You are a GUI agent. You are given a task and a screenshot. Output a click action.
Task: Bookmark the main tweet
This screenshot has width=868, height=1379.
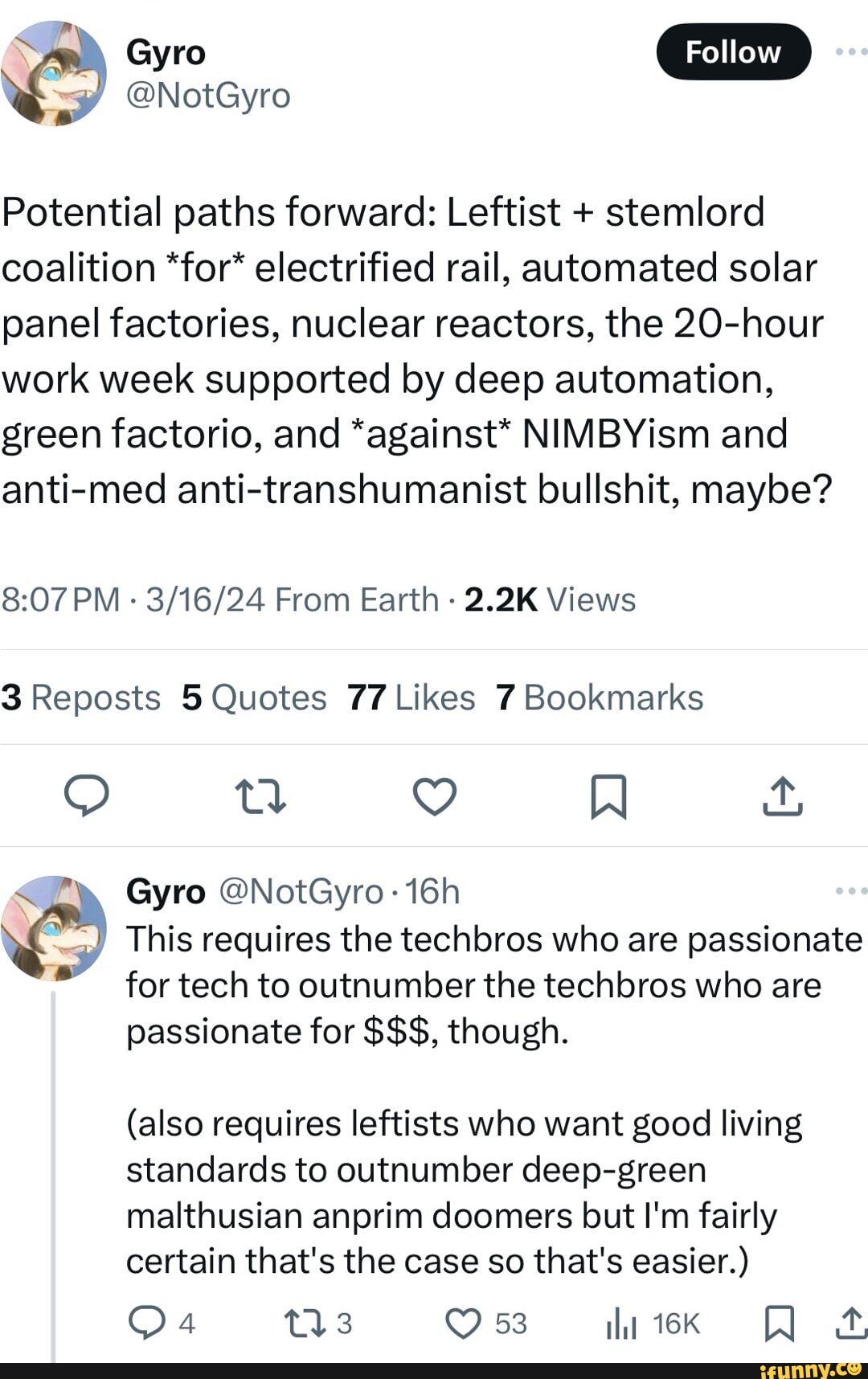(608, 796)
